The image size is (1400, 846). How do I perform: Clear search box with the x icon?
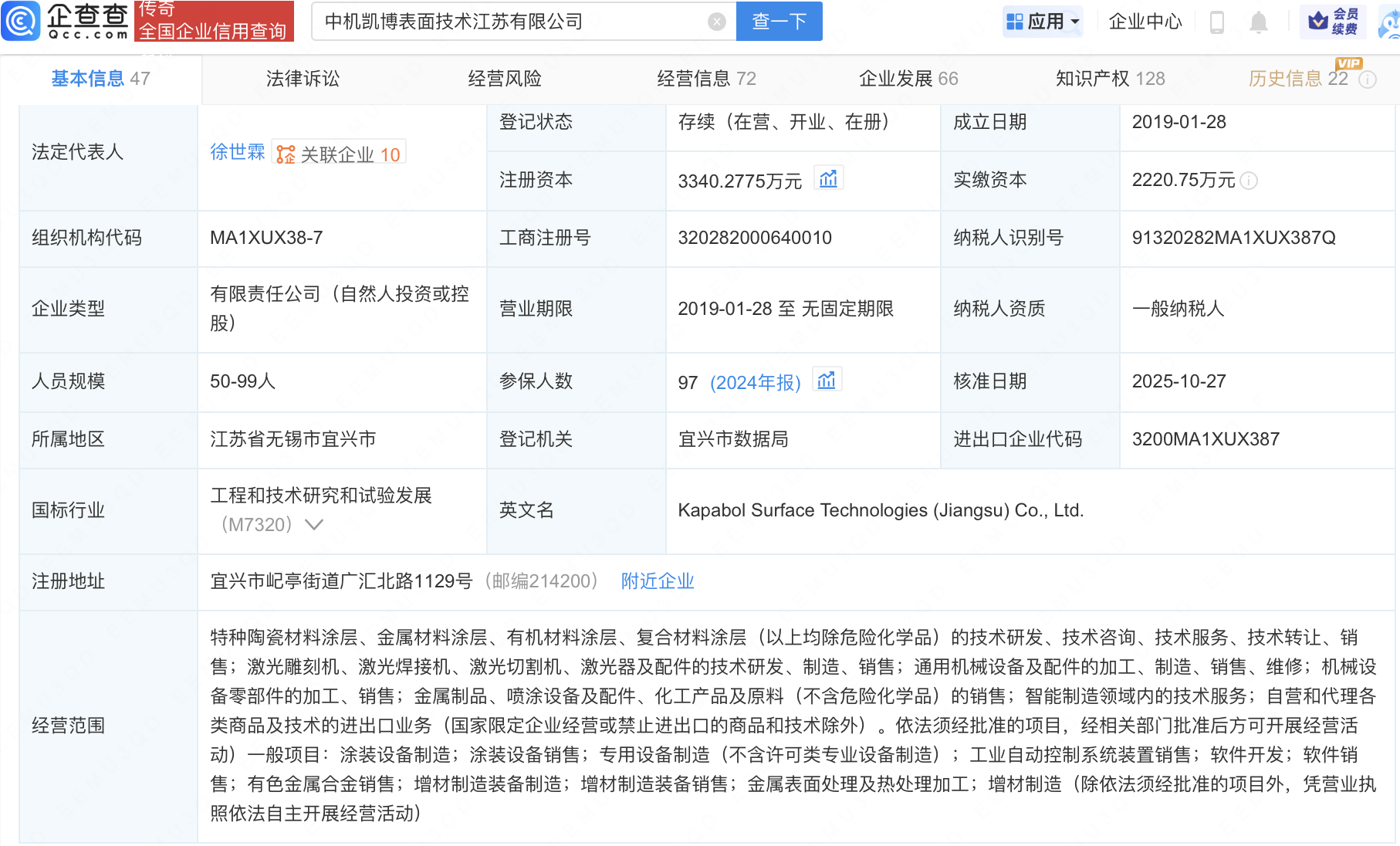click(716, 22)
